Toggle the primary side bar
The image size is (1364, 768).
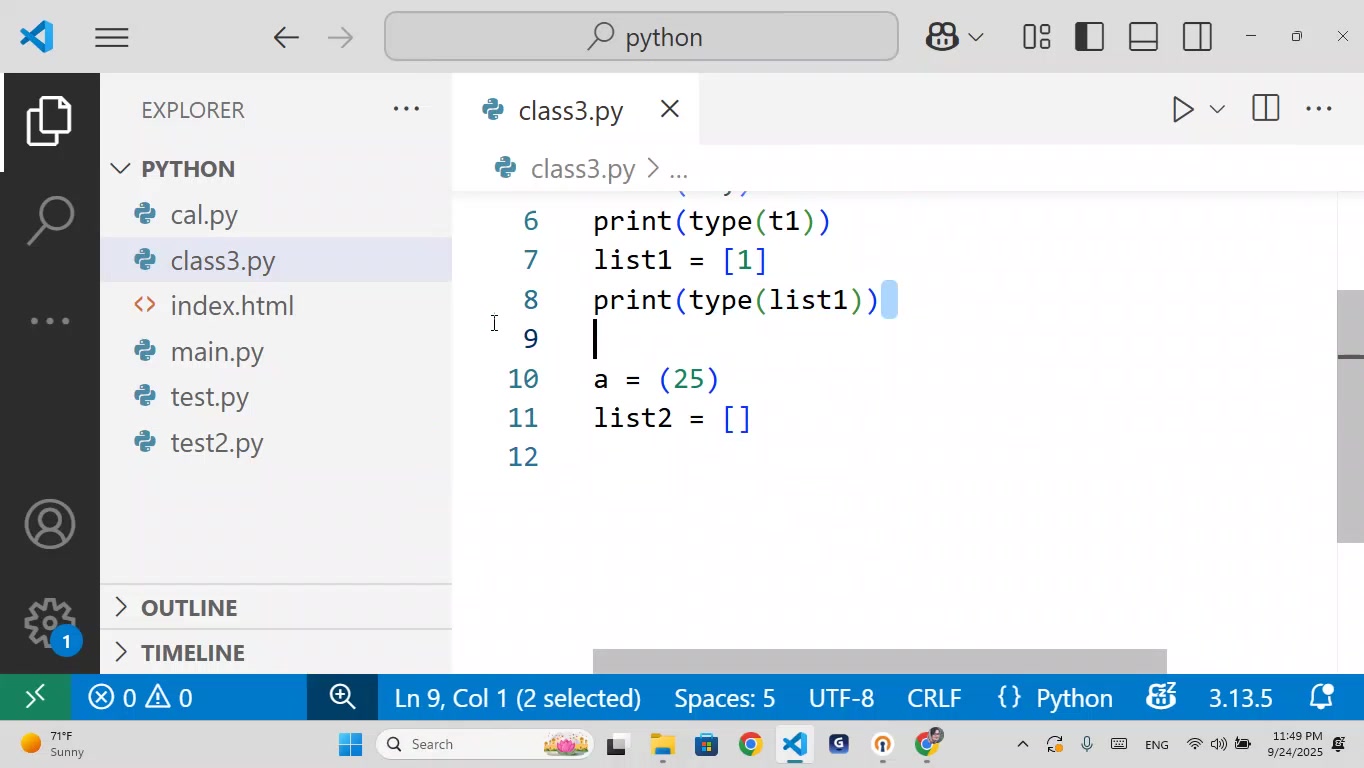(x=1089, y=37)
